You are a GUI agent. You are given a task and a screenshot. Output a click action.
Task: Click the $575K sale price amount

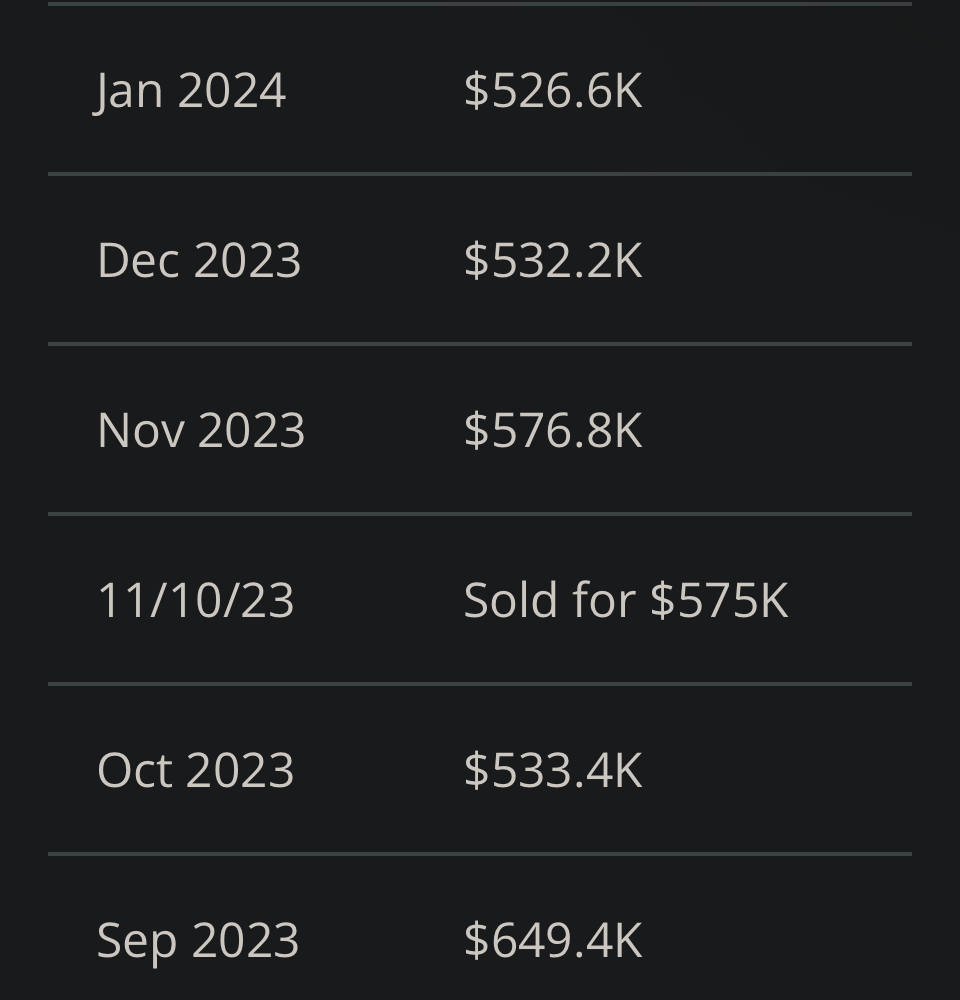pos(719,601)
